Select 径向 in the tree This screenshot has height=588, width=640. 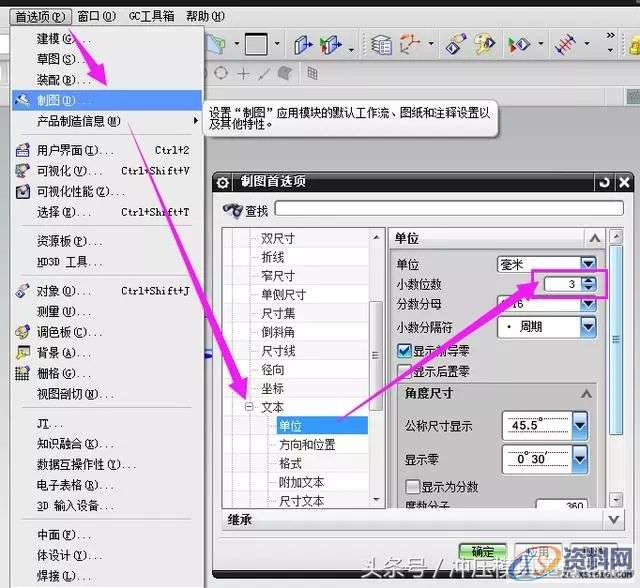point(272,370)
